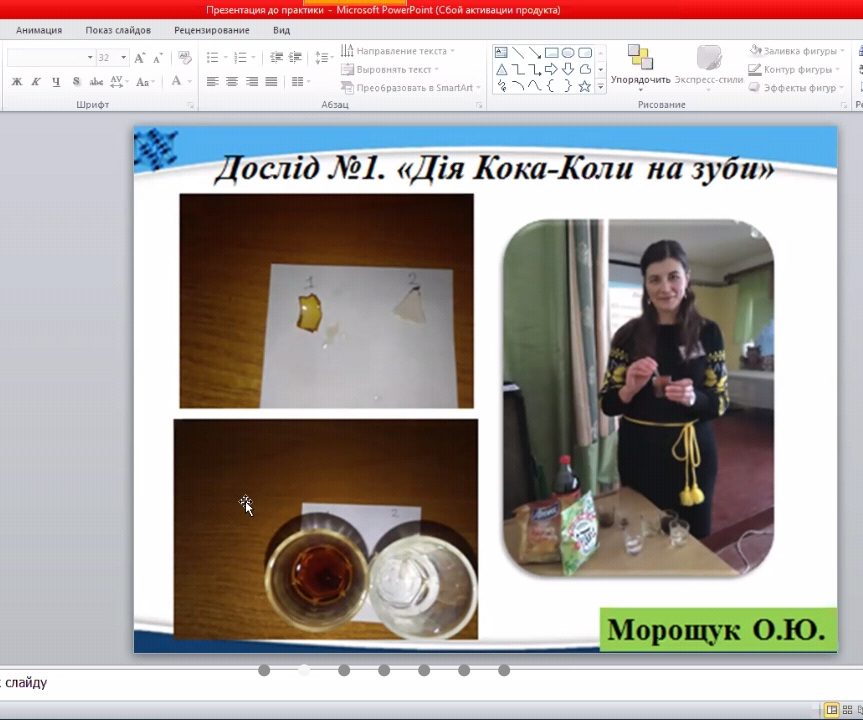This screenshot has height=720, width=863.
Task: Switch to the Вид ribbon tab
Action: (x=280, y=30)
